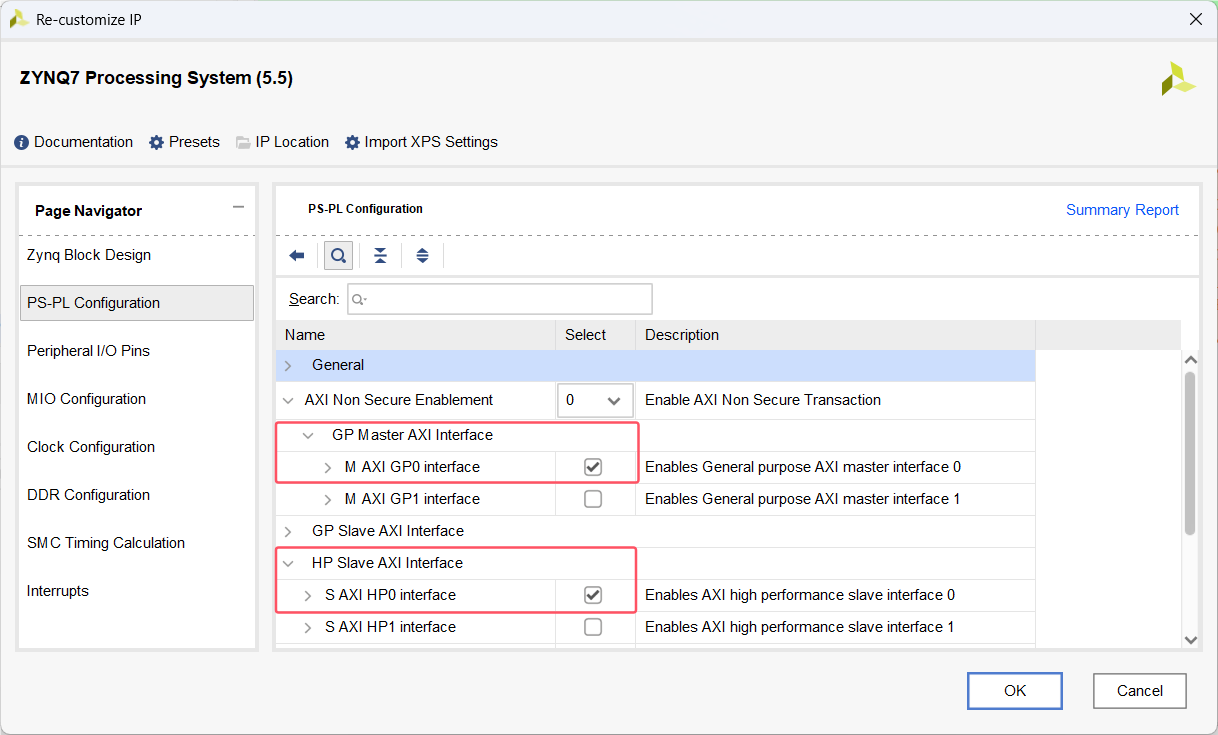The height and width of the screenshot is (735, 1218).
Task: Open Presets gear menu
Action: point(156,143)
